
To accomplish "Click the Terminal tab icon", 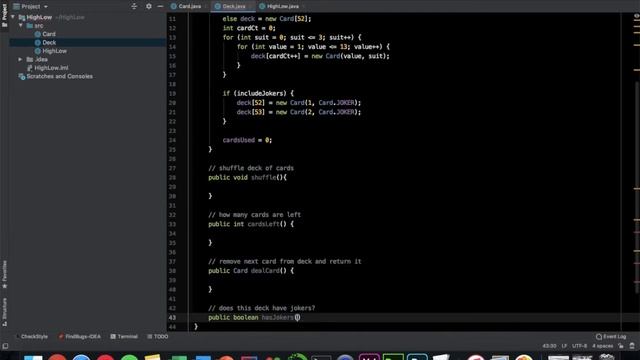I will tap(113, 337).
